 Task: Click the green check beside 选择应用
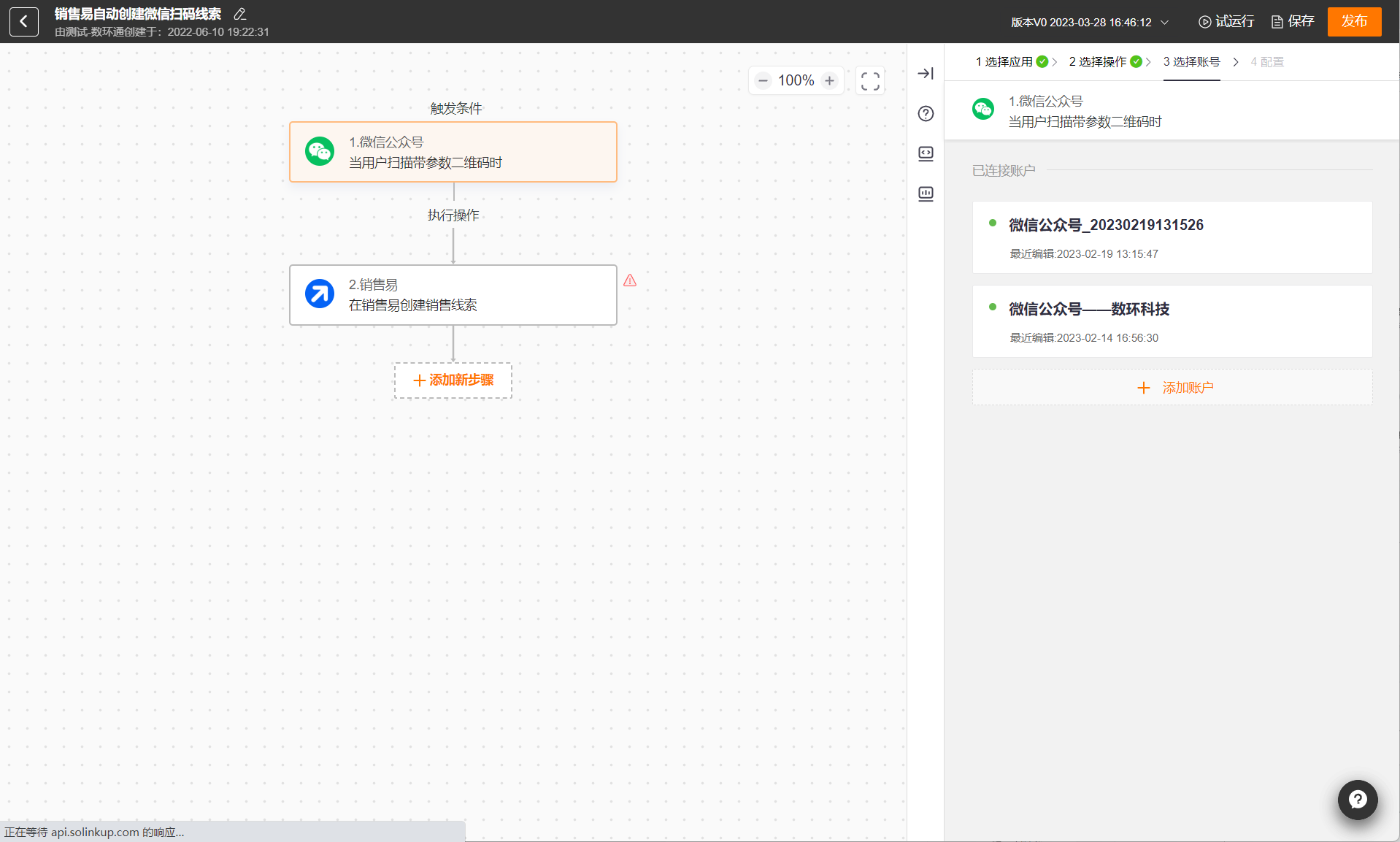click(x=1042, y=62)
